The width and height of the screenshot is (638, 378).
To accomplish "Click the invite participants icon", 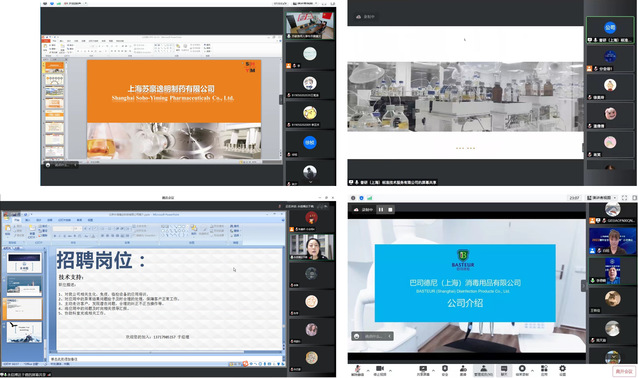I will point(463,370).
